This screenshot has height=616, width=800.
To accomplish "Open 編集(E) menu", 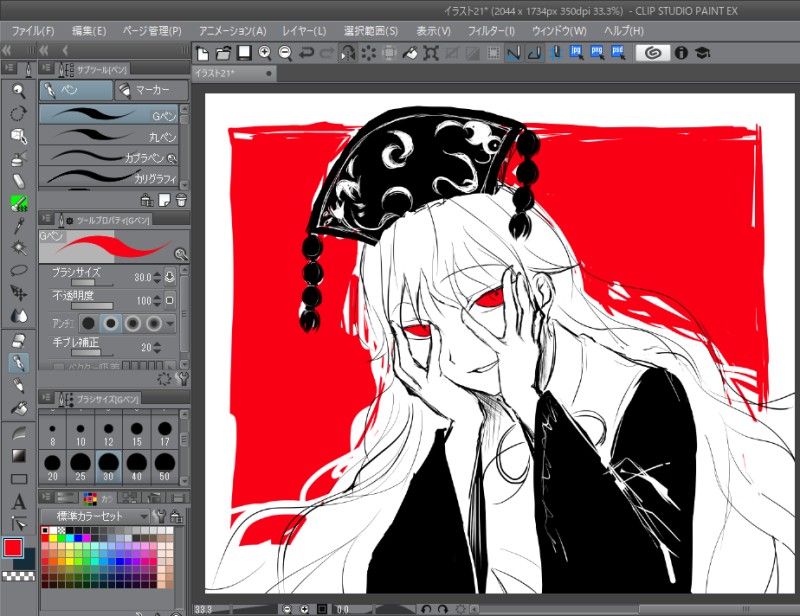I will [x=89, y=31].
